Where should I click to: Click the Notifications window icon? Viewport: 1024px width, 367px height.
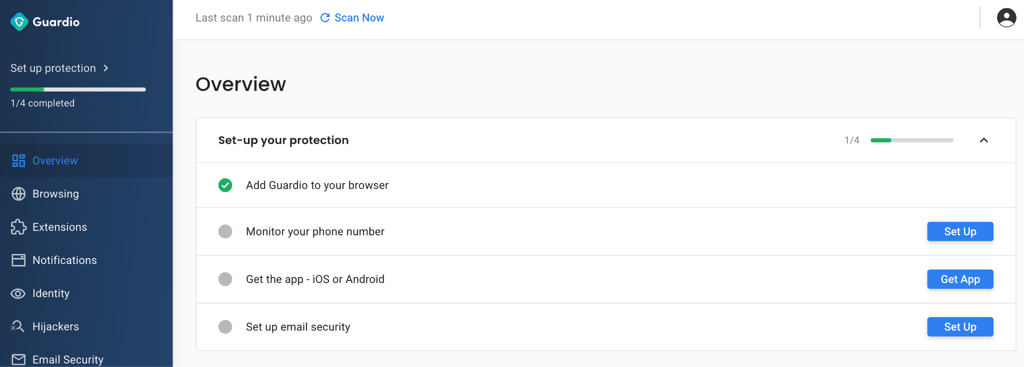(19, 260)
